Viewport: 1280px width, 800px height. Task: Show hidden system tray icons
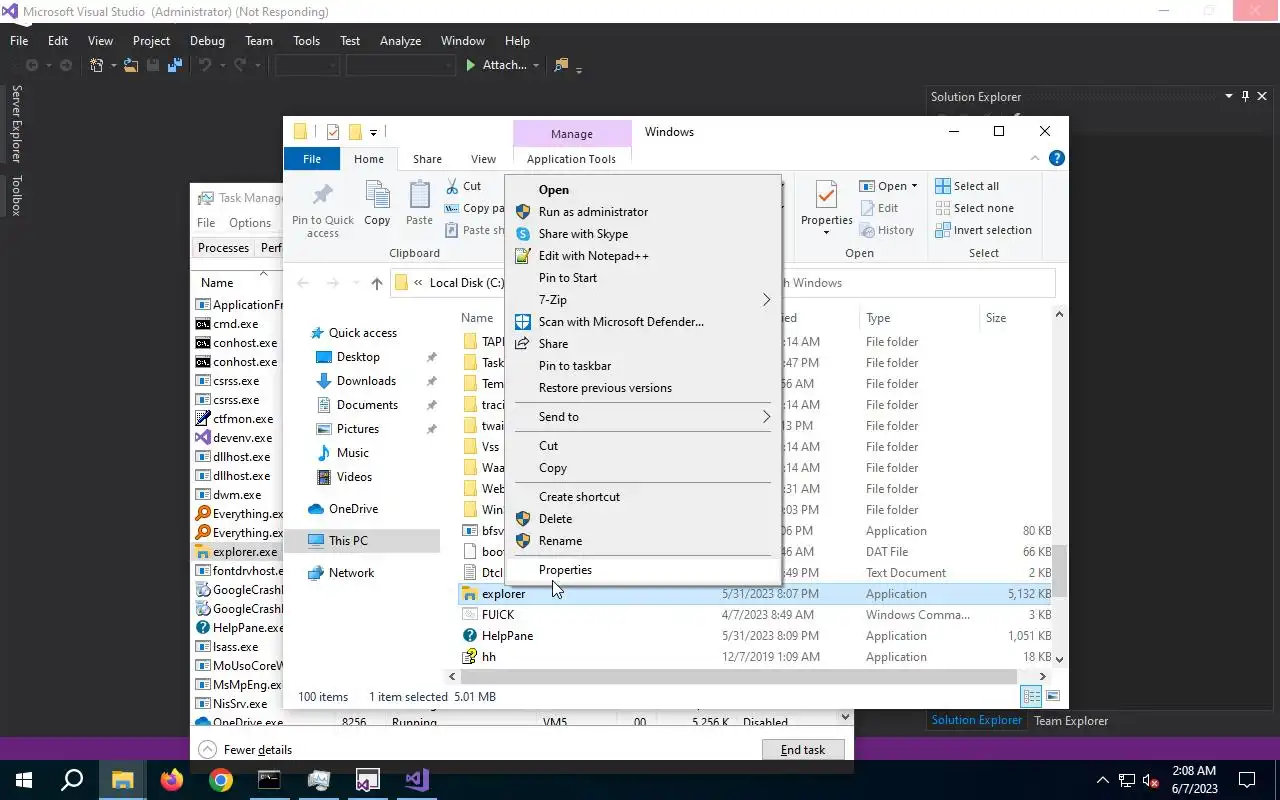[x=1103, y=780]
